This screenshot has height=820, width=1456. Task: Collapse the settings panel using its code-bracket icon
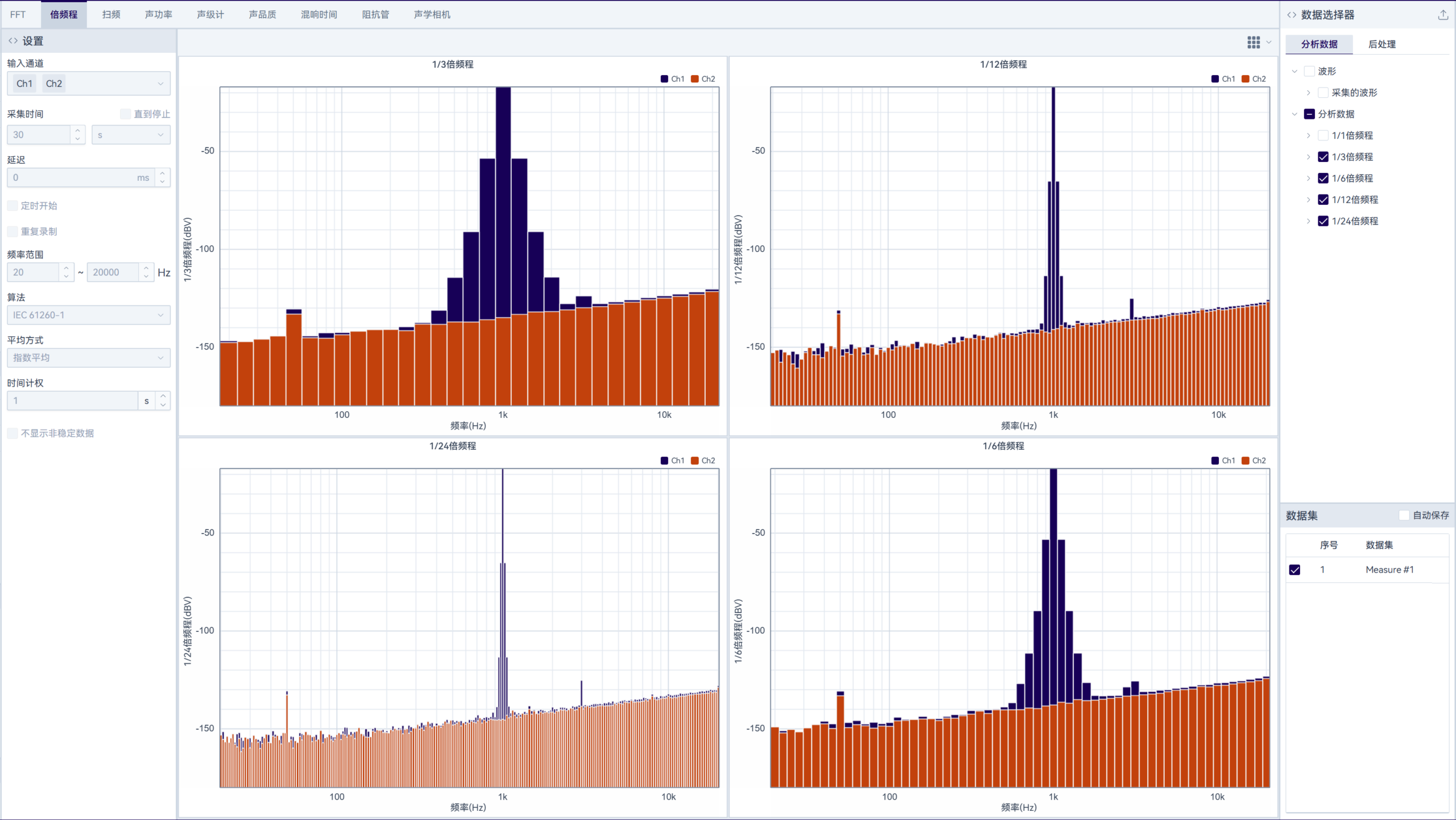[x=13, y=41]
